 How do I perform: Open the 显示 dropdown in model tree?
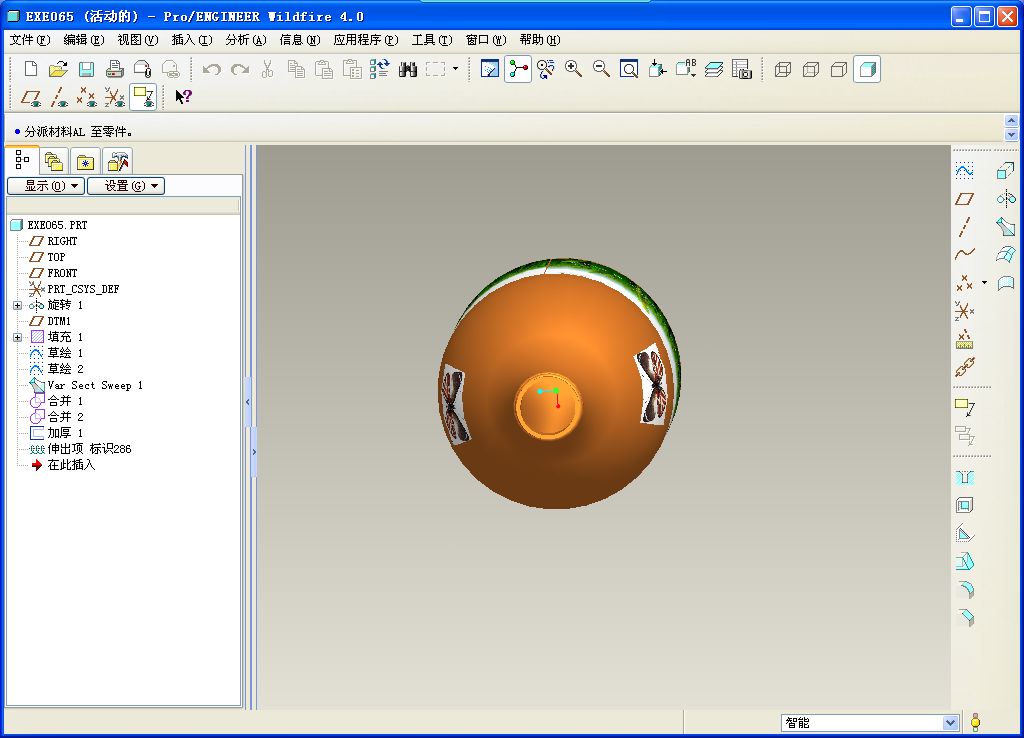tap(46, 185)
